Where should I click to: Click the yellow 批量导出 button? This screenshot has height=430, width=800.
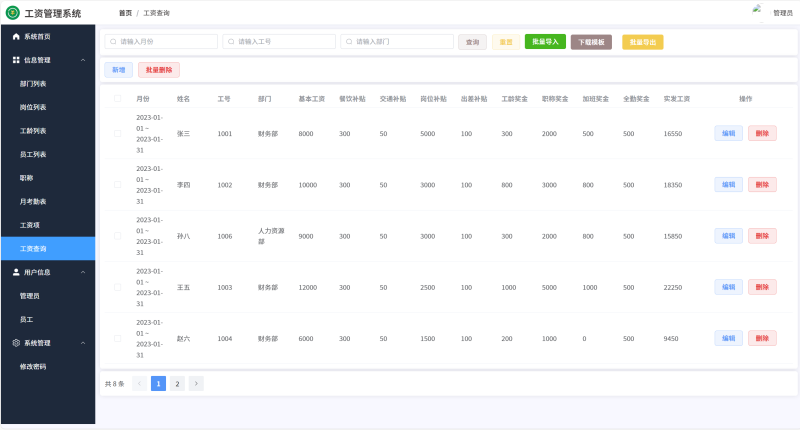pos(643,42)
